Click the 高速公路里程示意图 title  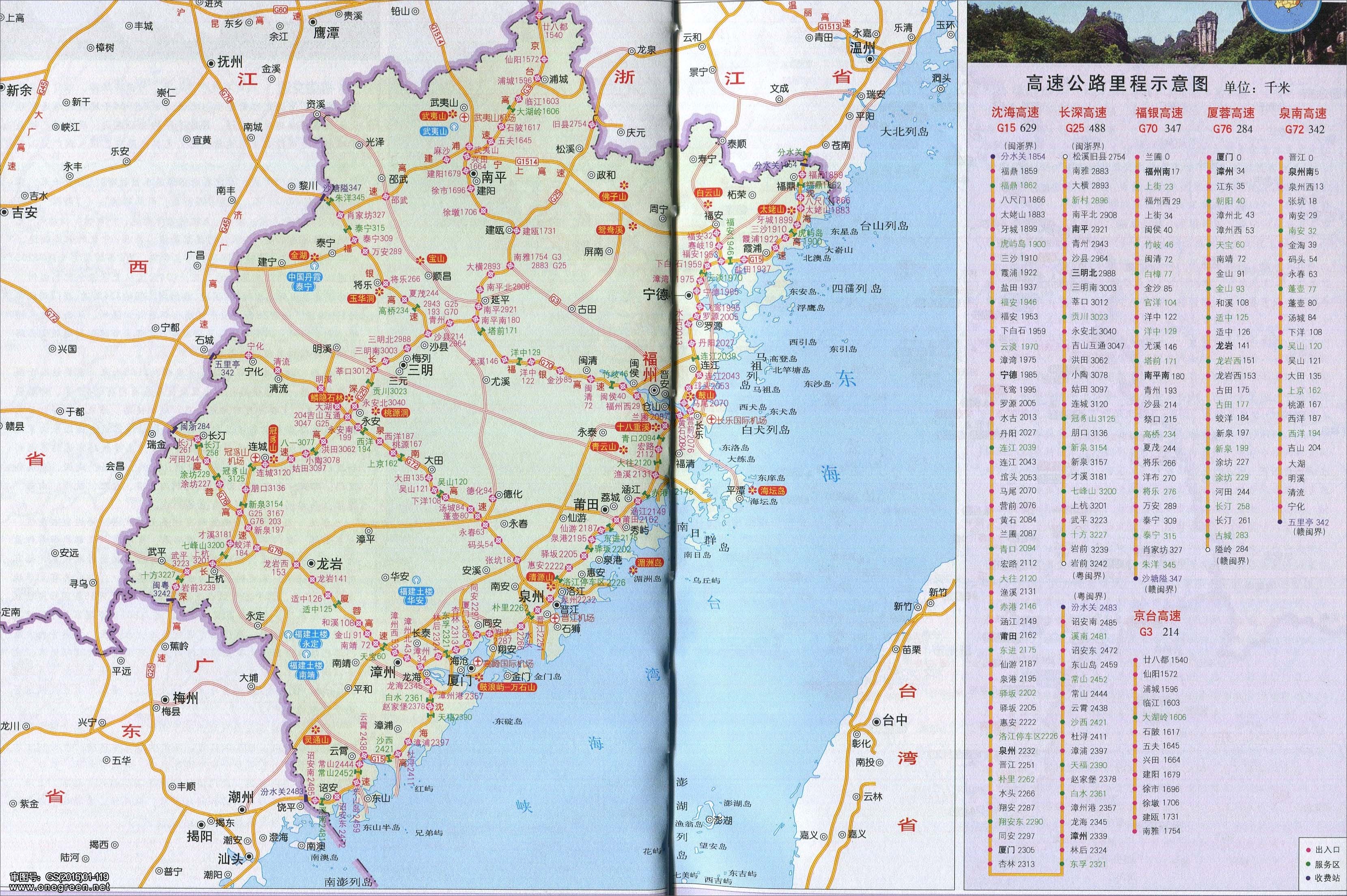tap(1117, 84)
